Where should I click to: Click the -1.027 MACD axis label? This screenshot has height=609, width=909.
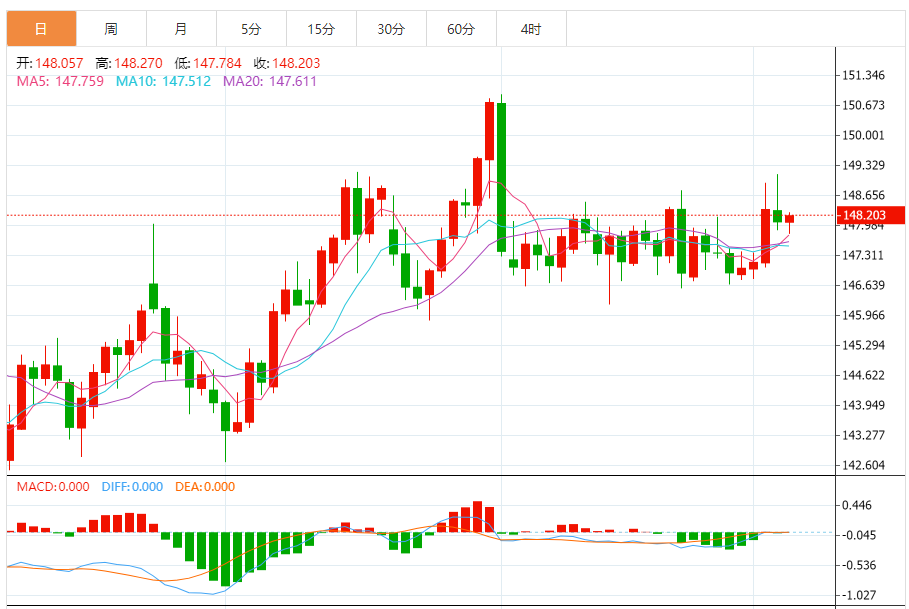coord(859,595)
